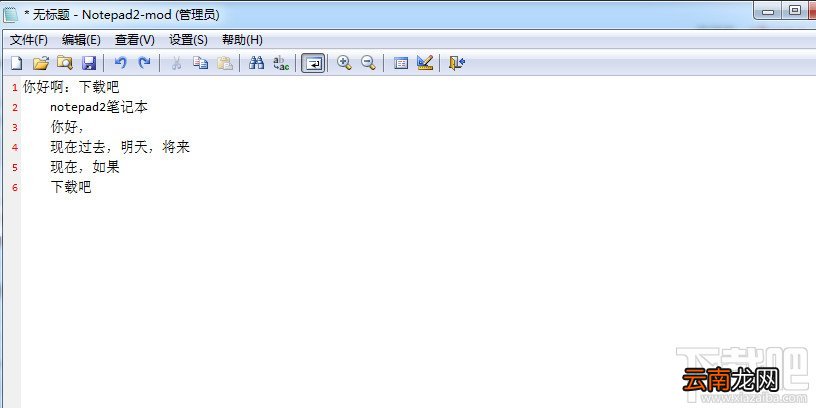Zoom in with the magnifier plus icon
This screenshot has height=408, width=816.
(344, 63)
